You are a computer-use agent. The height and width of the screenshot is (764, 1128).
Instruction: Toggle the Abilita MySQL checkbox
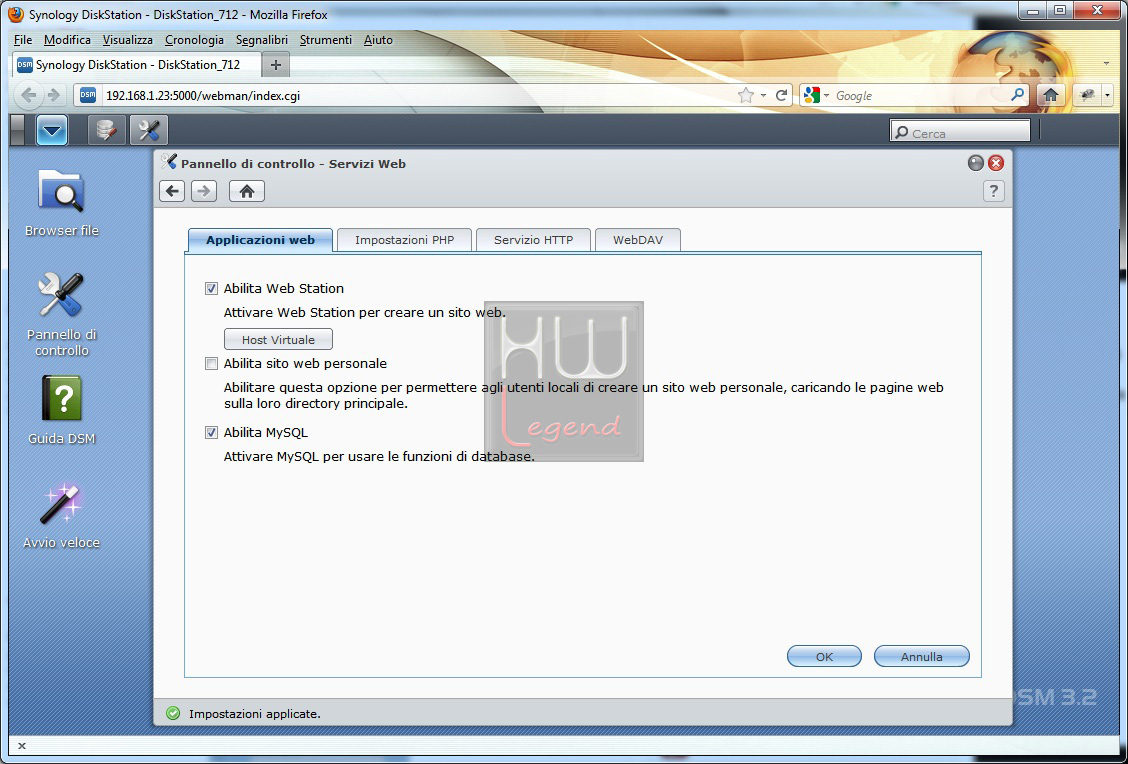pyautogui.click(x=212, y=432)
